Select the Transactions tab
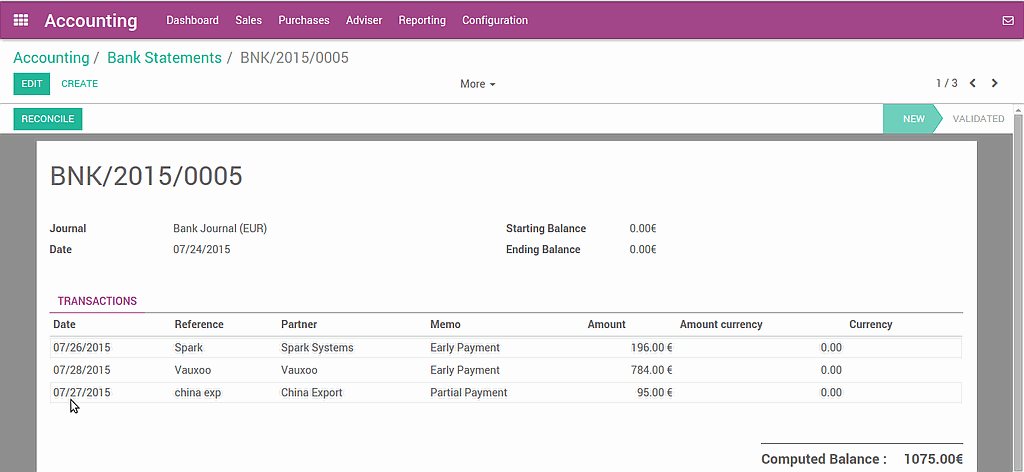 [97, 301]
